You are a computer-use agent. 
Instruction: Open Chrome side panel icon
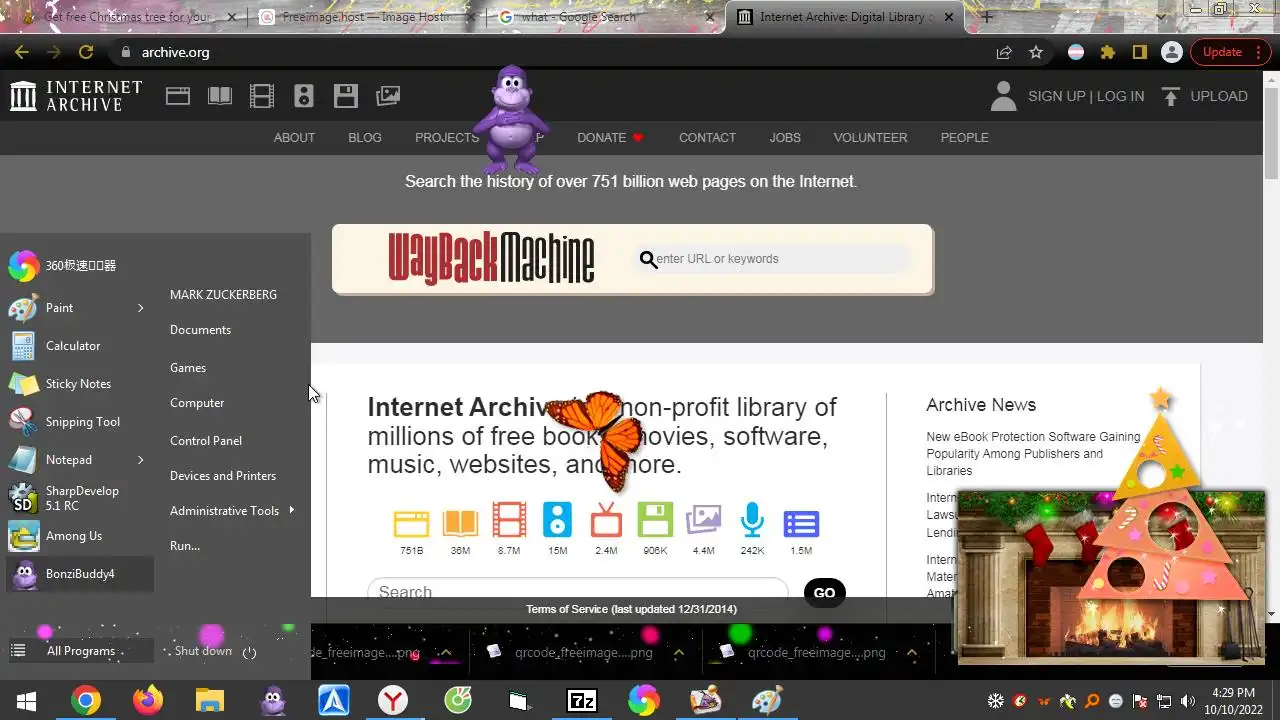(x=1139, y=52)
